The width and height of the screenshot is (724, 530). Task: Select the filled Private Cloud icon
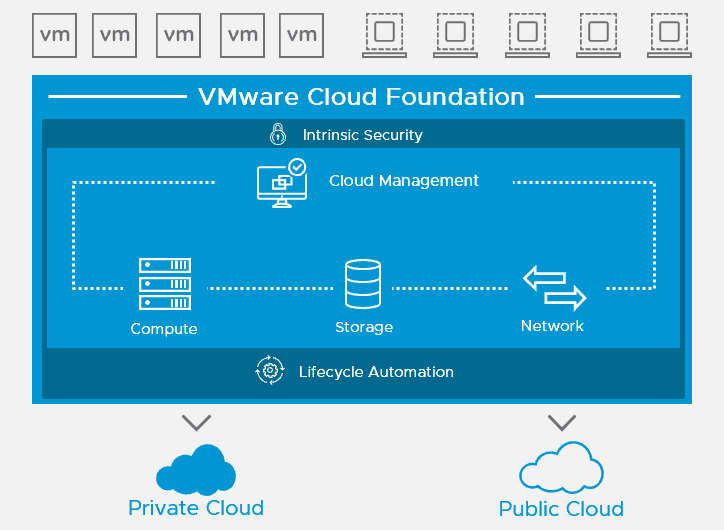tap(196, 470)
